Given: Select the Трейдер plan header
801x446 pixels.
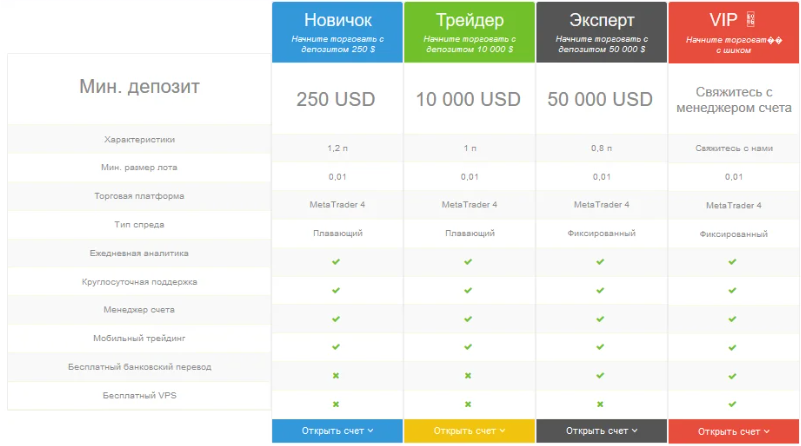Looking at the screenshot, I should 469,20.
